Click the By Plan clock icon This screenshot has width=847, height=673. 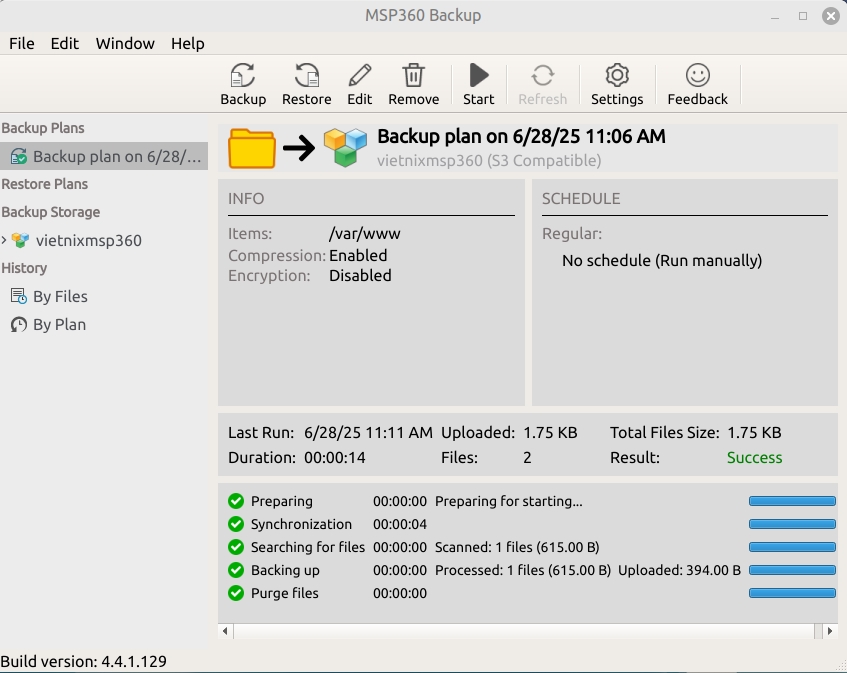click(19, 325)
